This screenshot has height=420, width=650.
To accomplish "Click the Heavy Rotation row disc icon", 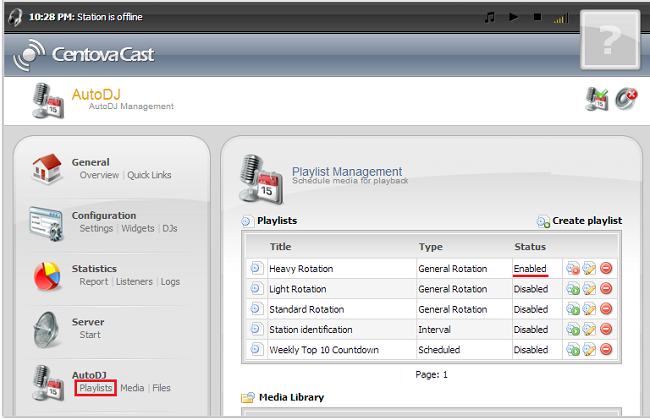I will [x=256, y=268].
